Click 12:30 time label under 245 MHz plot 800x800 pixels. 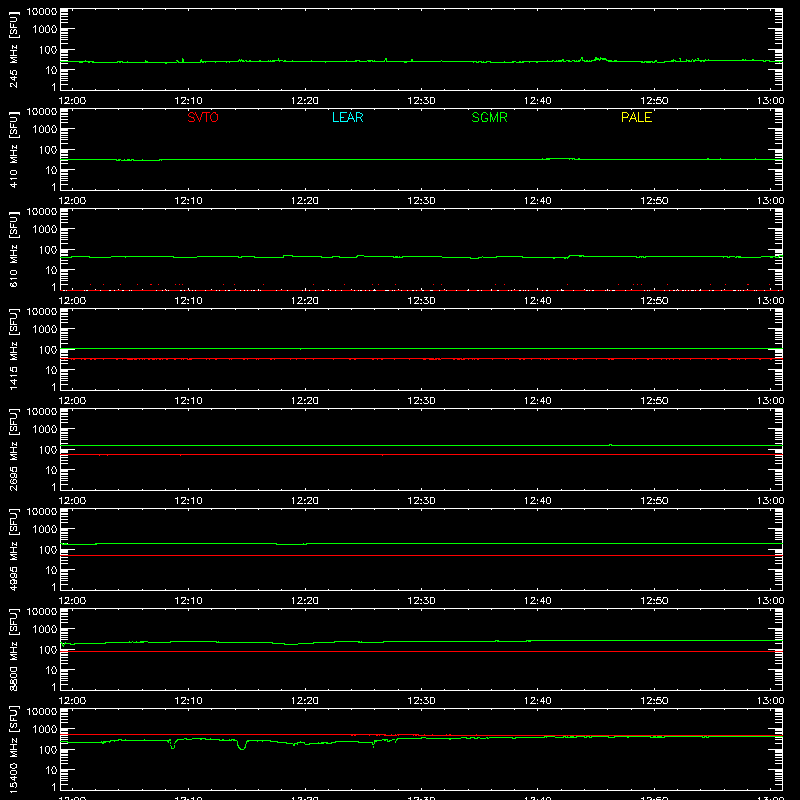coord(421,101)
